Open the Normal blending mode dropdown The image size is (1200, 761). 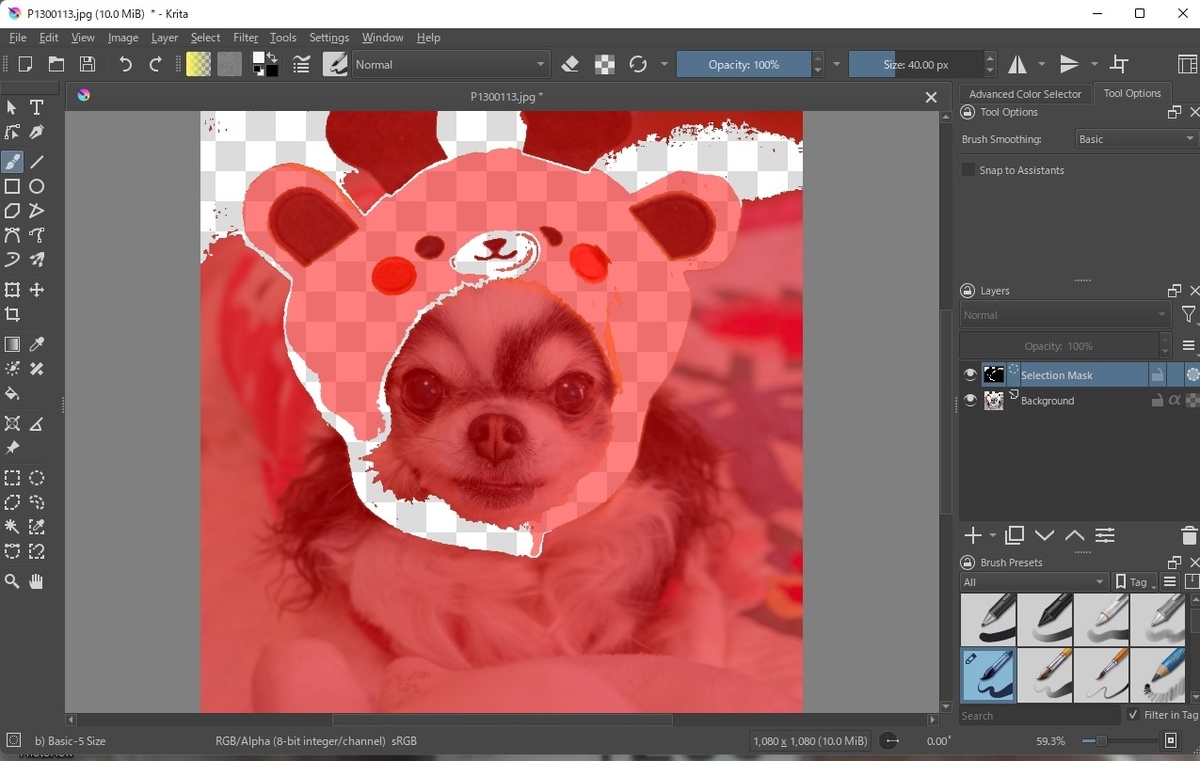point(450,64)
